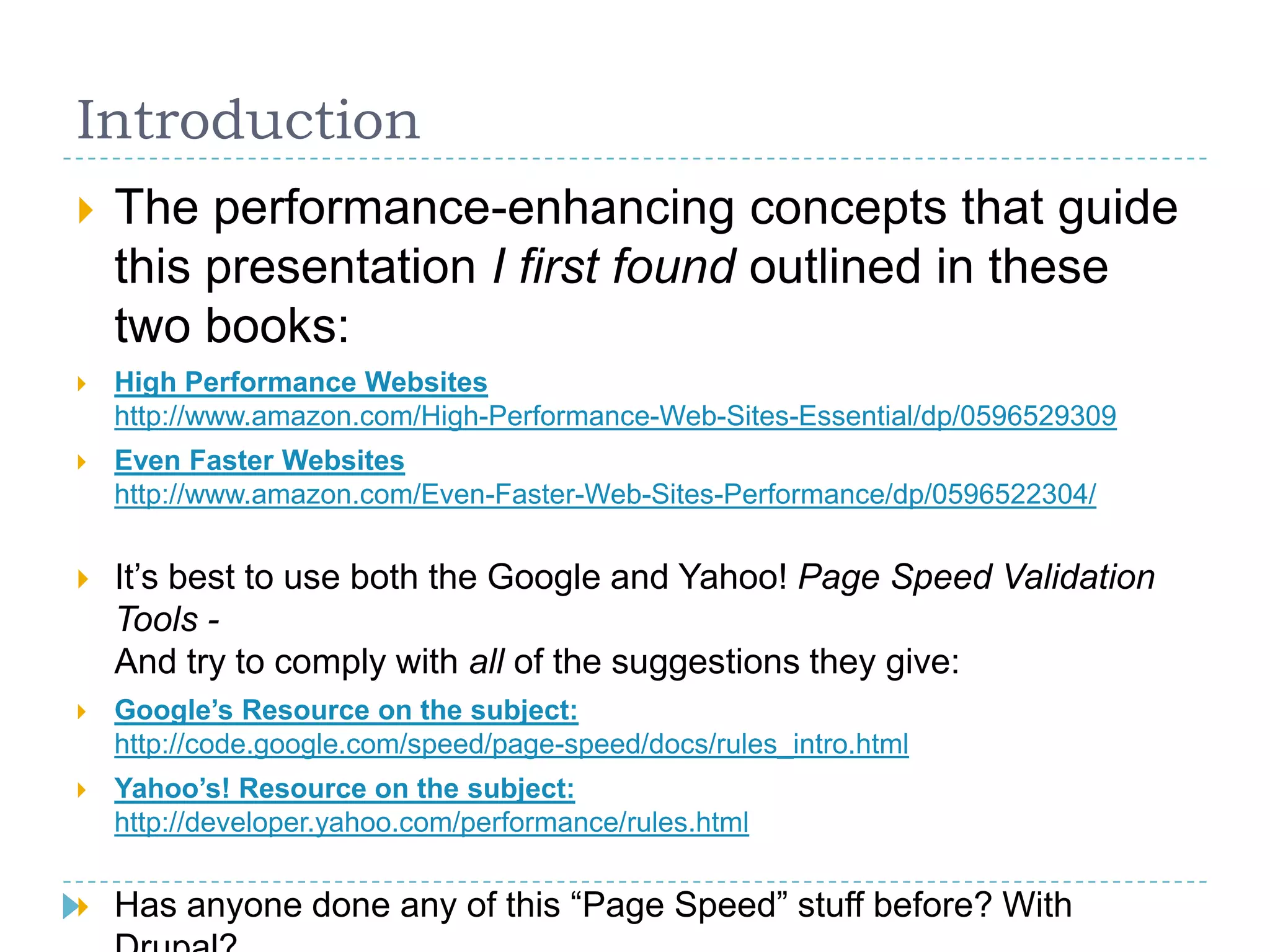Click the Amazon High-Performance-Web-Sites-Essential URL

point(615,416)
